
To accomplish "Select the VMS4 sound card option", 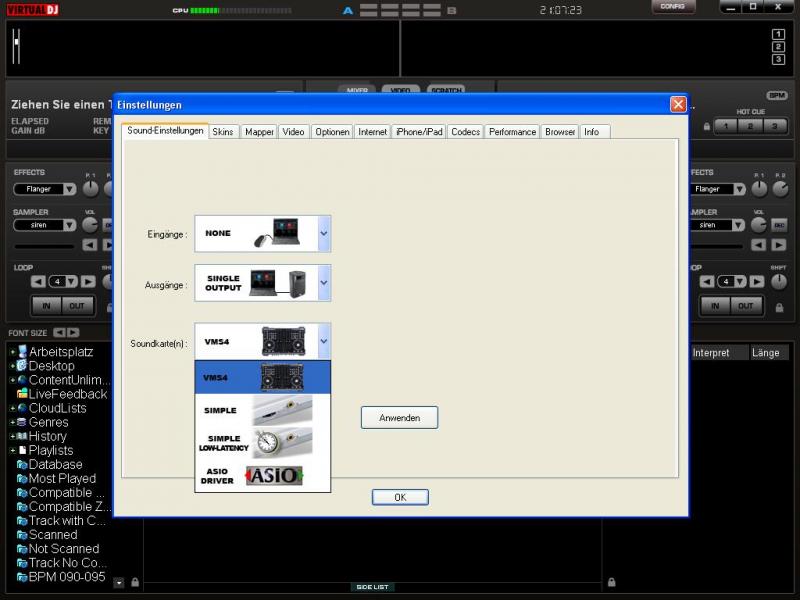I will point(262,377).
